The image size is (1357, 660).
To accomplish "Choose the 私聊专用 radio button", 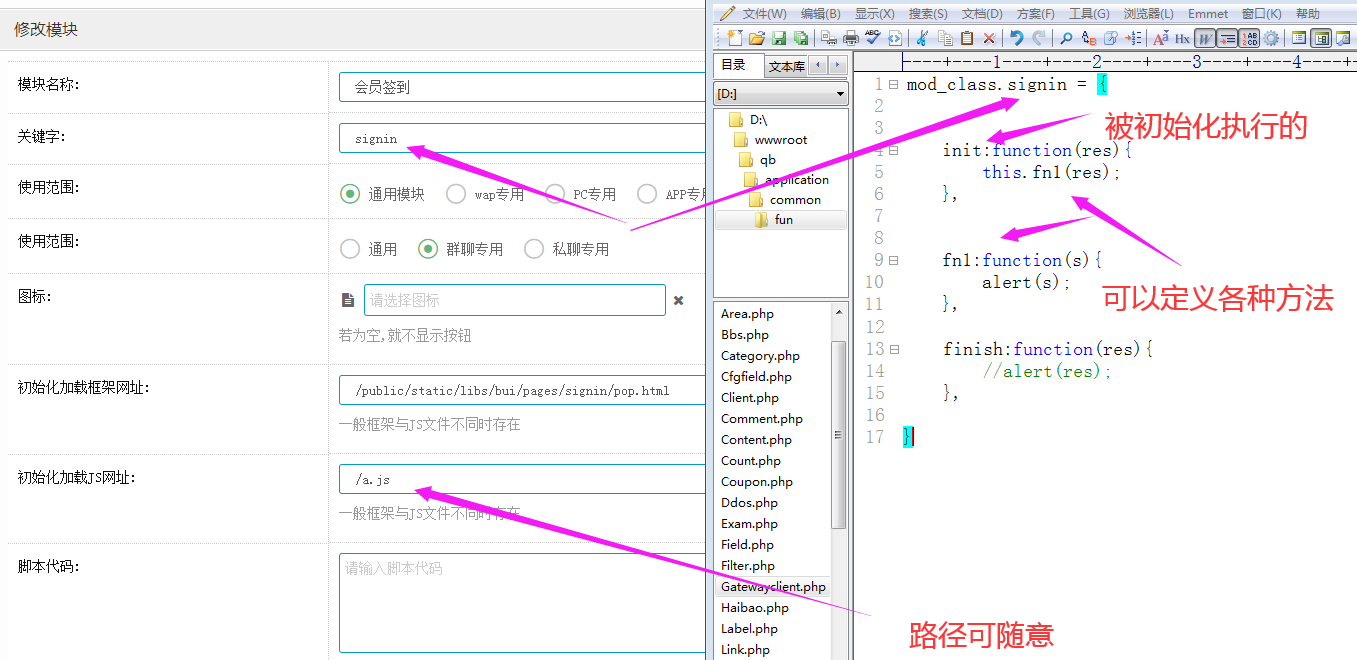I will pyautogui.click(x=534, y=249).
